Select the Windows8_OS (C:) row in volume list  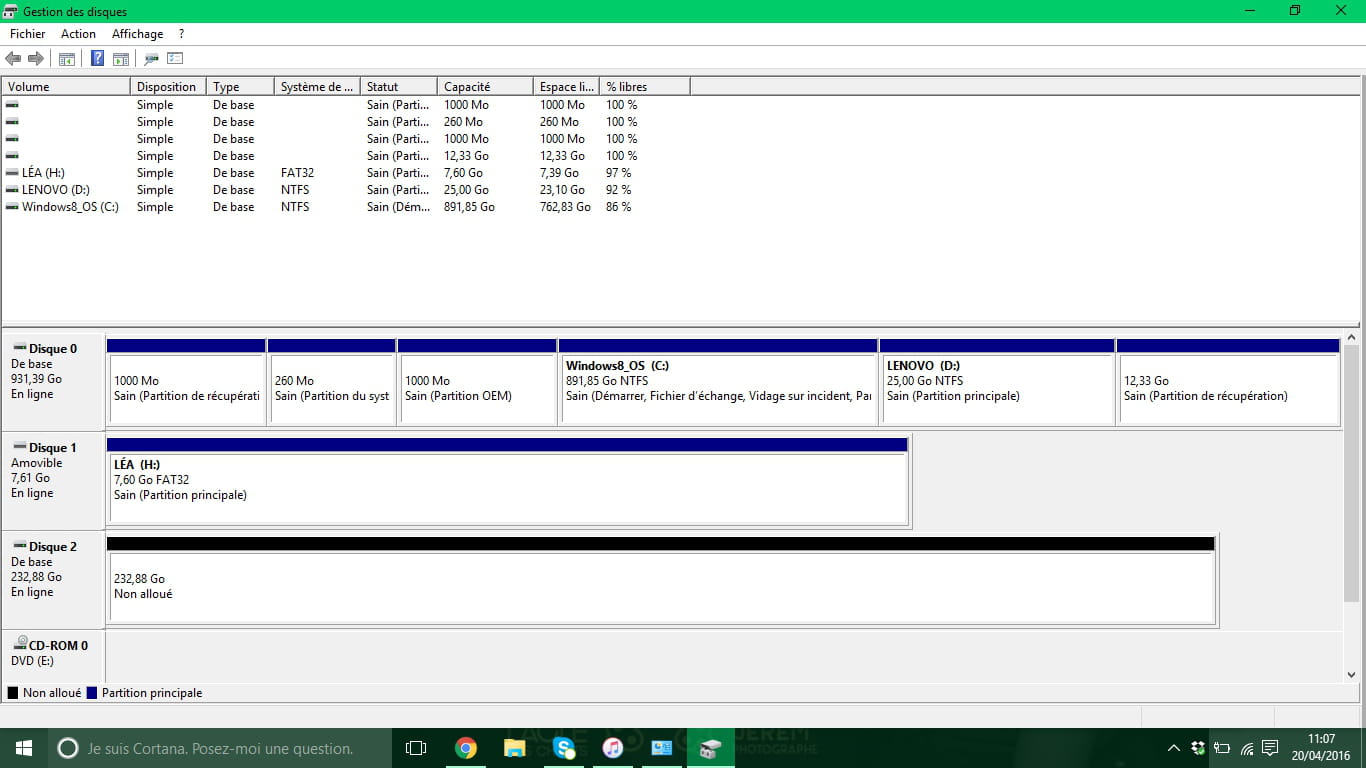pyautogui.click(x=69, y=207)
